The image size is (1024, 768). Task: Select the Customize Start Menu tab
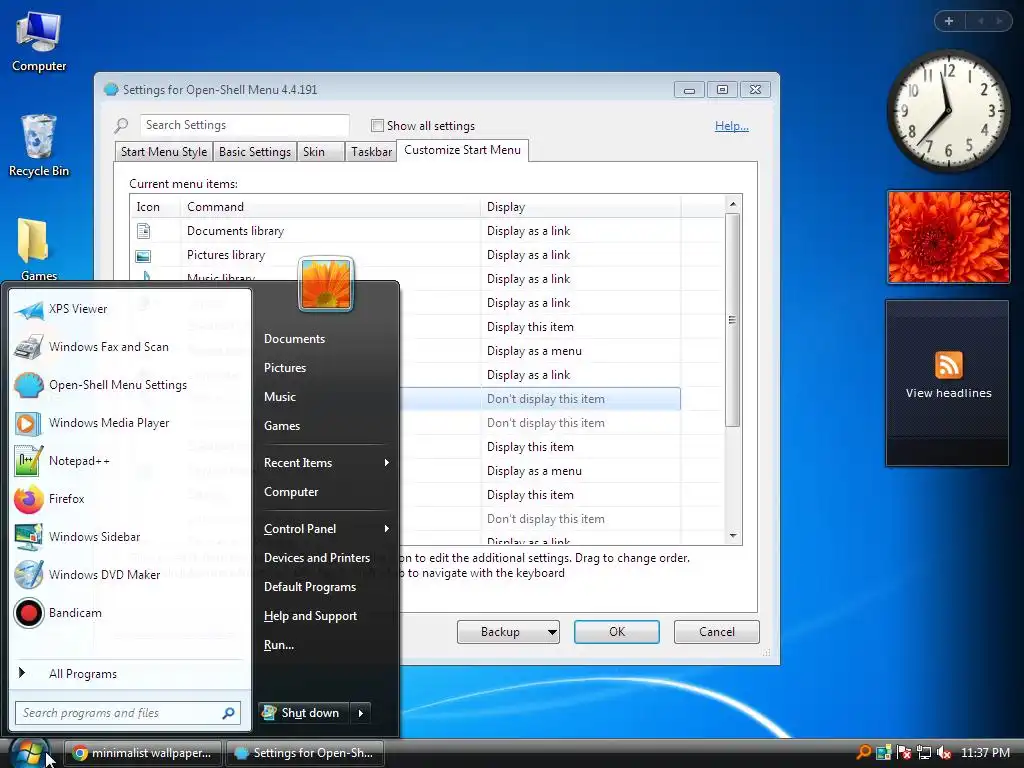click(x=462, y=150)
